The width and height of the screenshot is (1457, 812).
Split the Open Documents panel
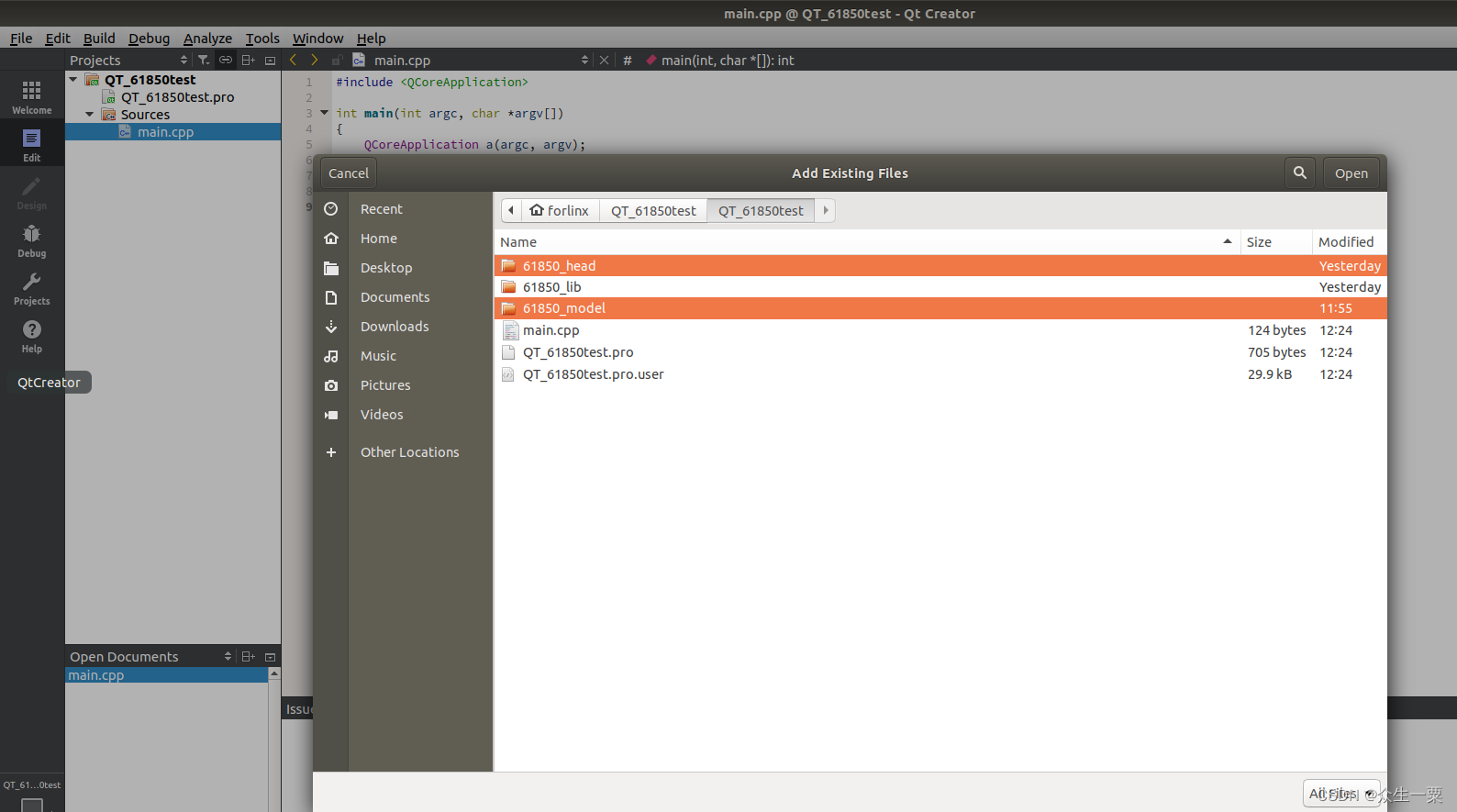[248, 656]
